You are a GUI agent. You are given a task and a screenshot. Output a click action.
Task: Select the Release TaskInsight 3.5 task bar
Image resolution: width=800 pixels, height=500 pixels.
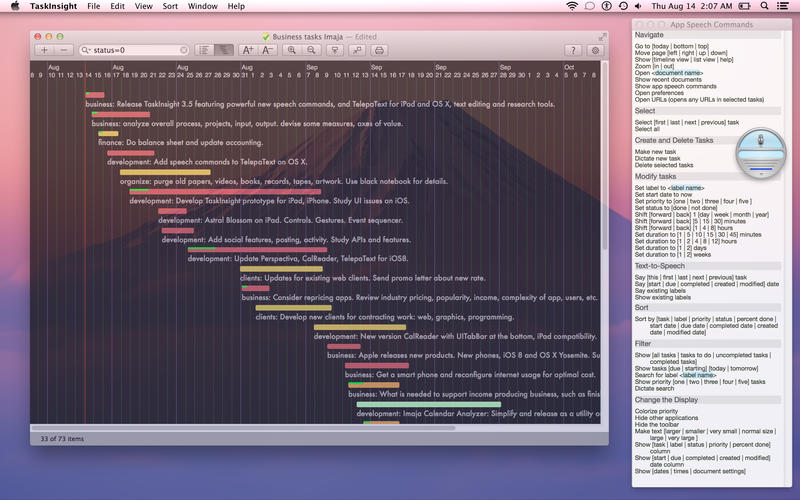coord(95,95)
